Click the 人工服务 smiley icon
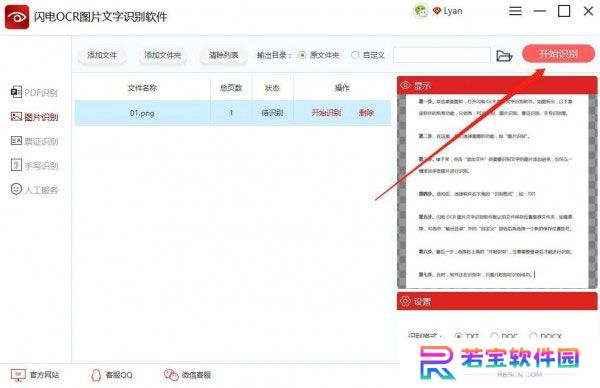The image size is (600, 388). [x=16, y=189]
